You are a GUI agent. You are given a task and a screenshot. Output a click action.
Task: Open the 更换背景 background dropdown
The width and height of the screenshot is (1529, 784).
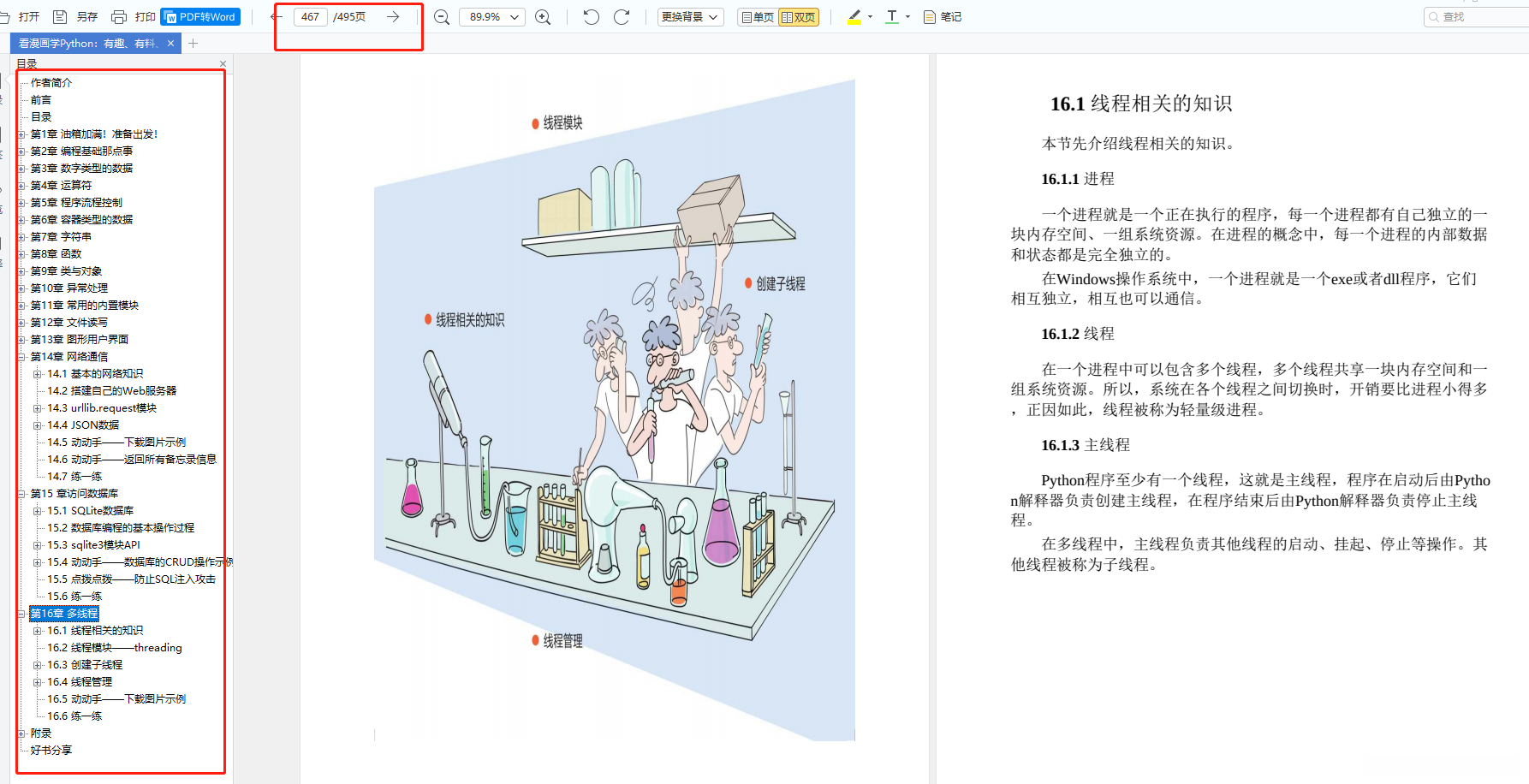pos(691,17)
